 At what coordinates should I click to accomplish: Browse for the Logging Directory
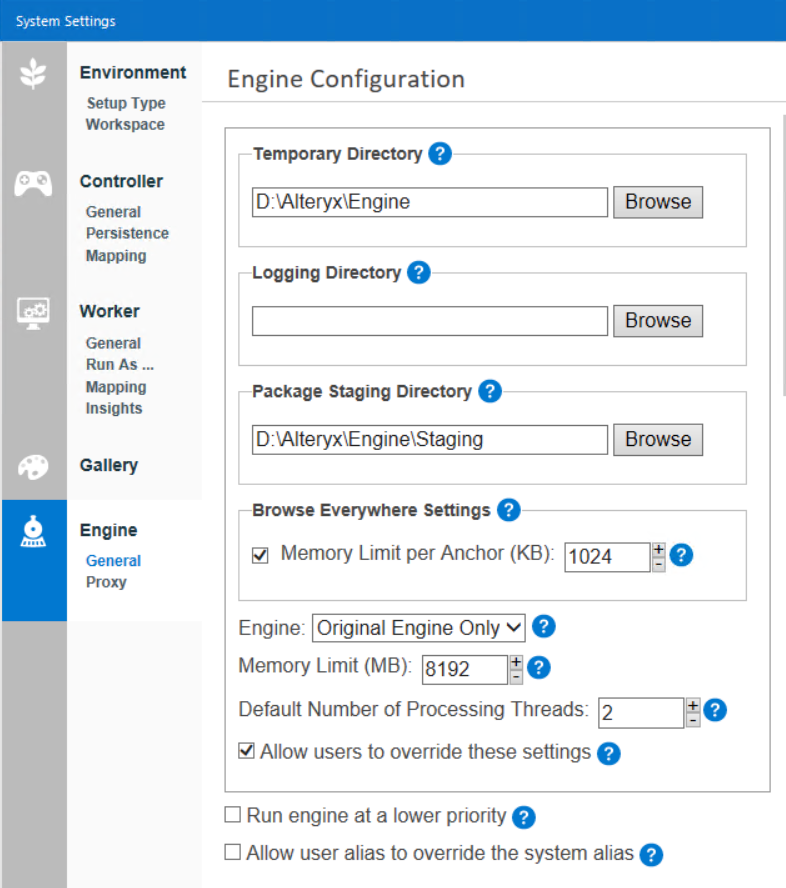pyautogui.click(x=658, y=321)
